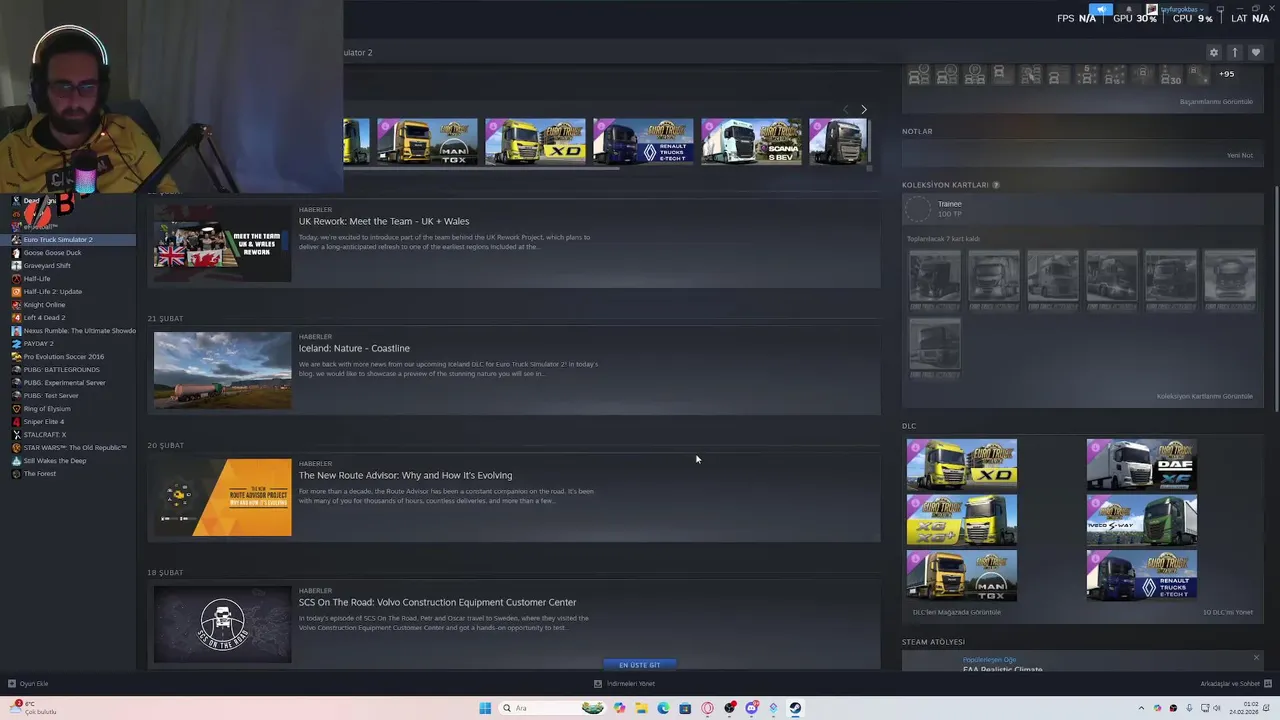Select PUBG: BATTLEGROUNDS in the library
Viewport: 1280px width, 720px height.
(x=61, y=370)
